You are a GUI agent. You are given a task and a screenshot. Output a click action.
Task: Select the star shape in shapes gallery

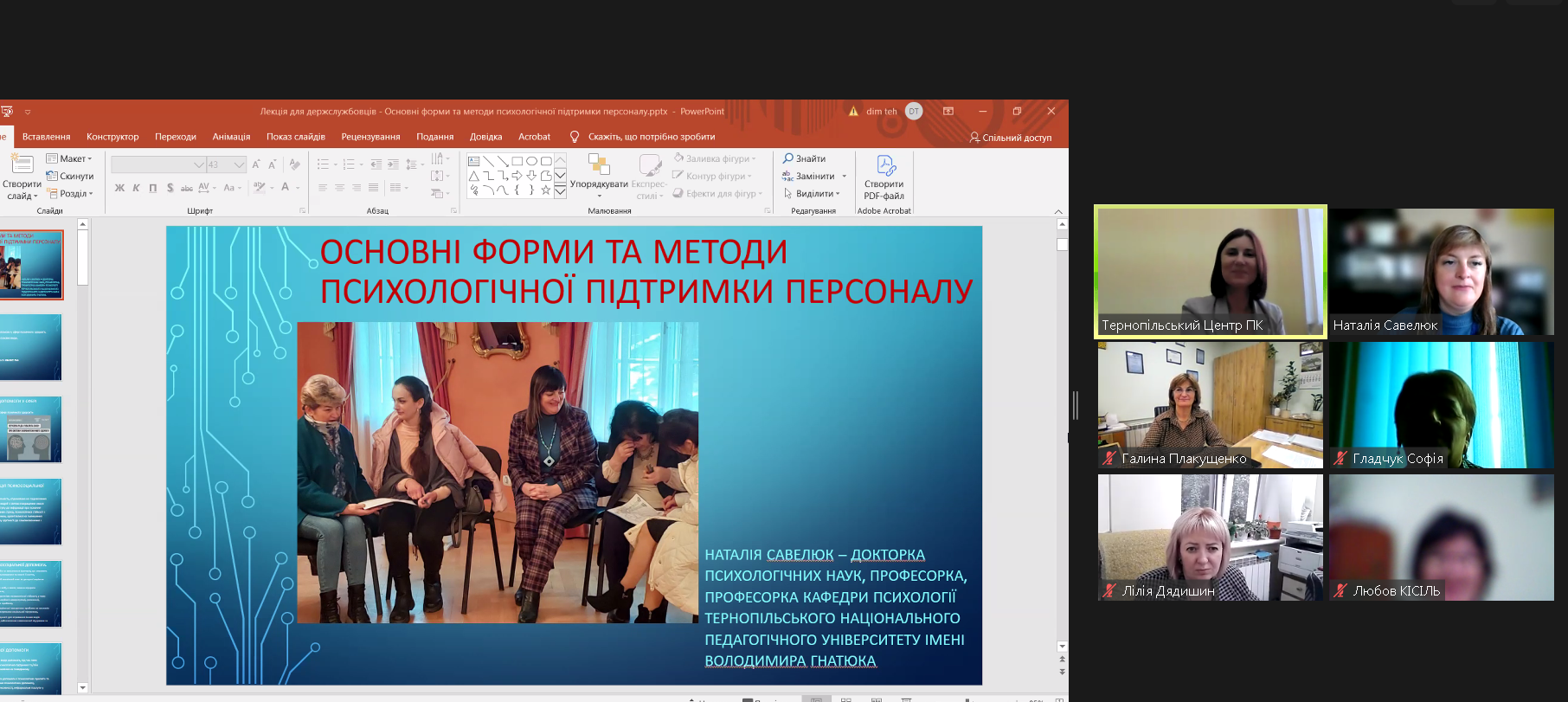(x=545, y=190)
